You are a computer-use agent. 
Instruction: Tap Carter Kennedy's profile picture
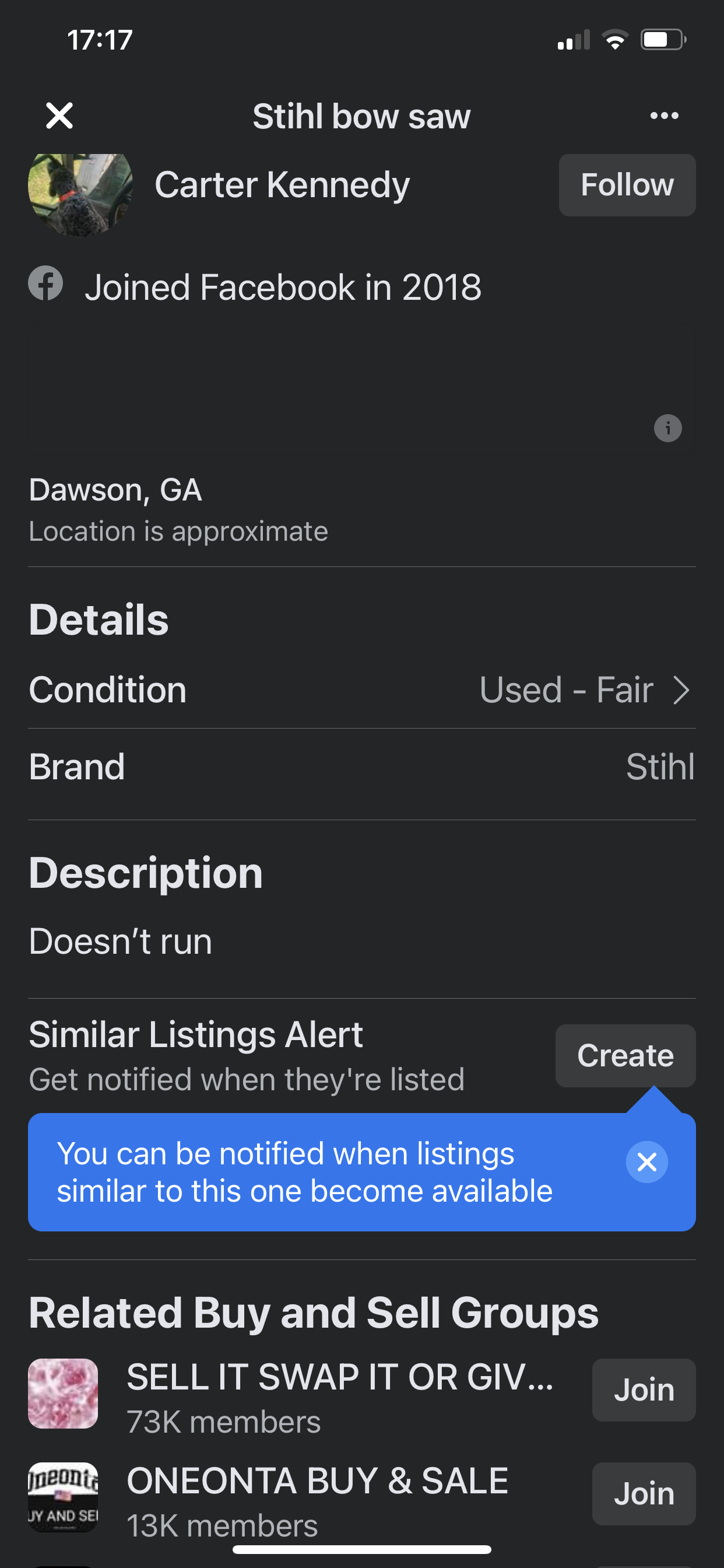coord(80,193)
